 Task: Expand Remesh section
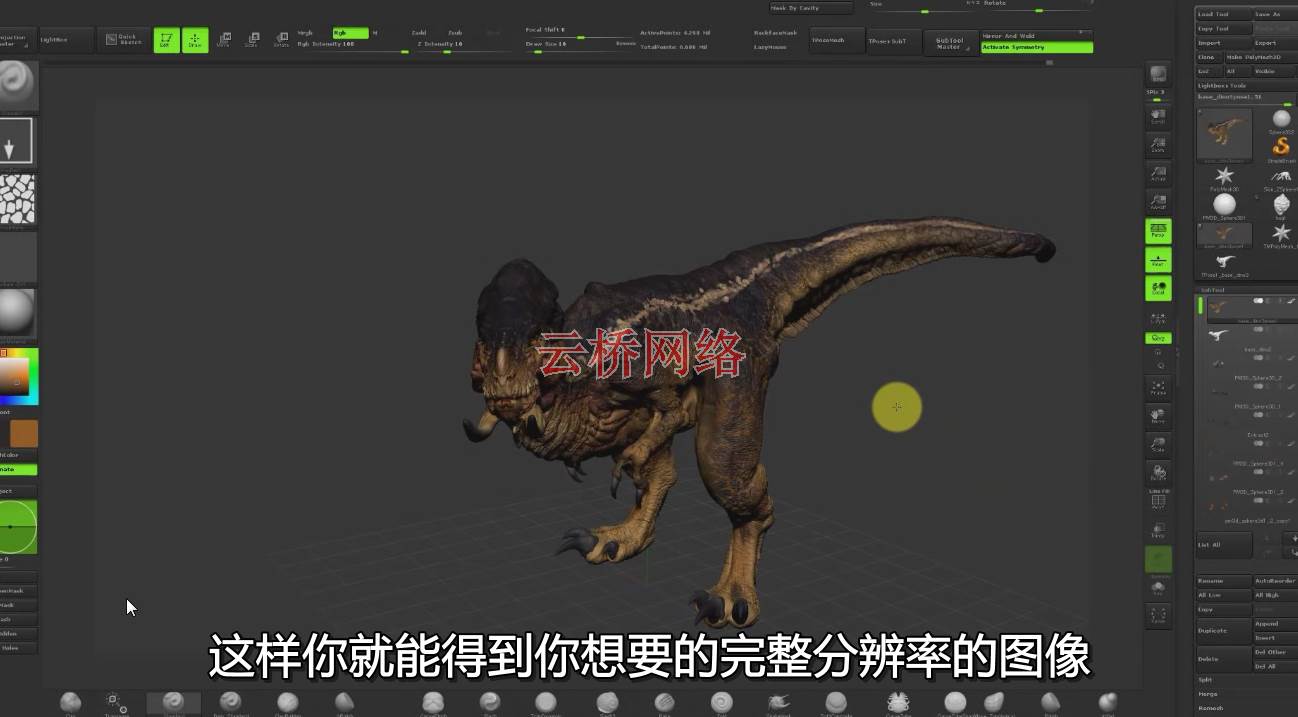click(x=1210, y=708)
